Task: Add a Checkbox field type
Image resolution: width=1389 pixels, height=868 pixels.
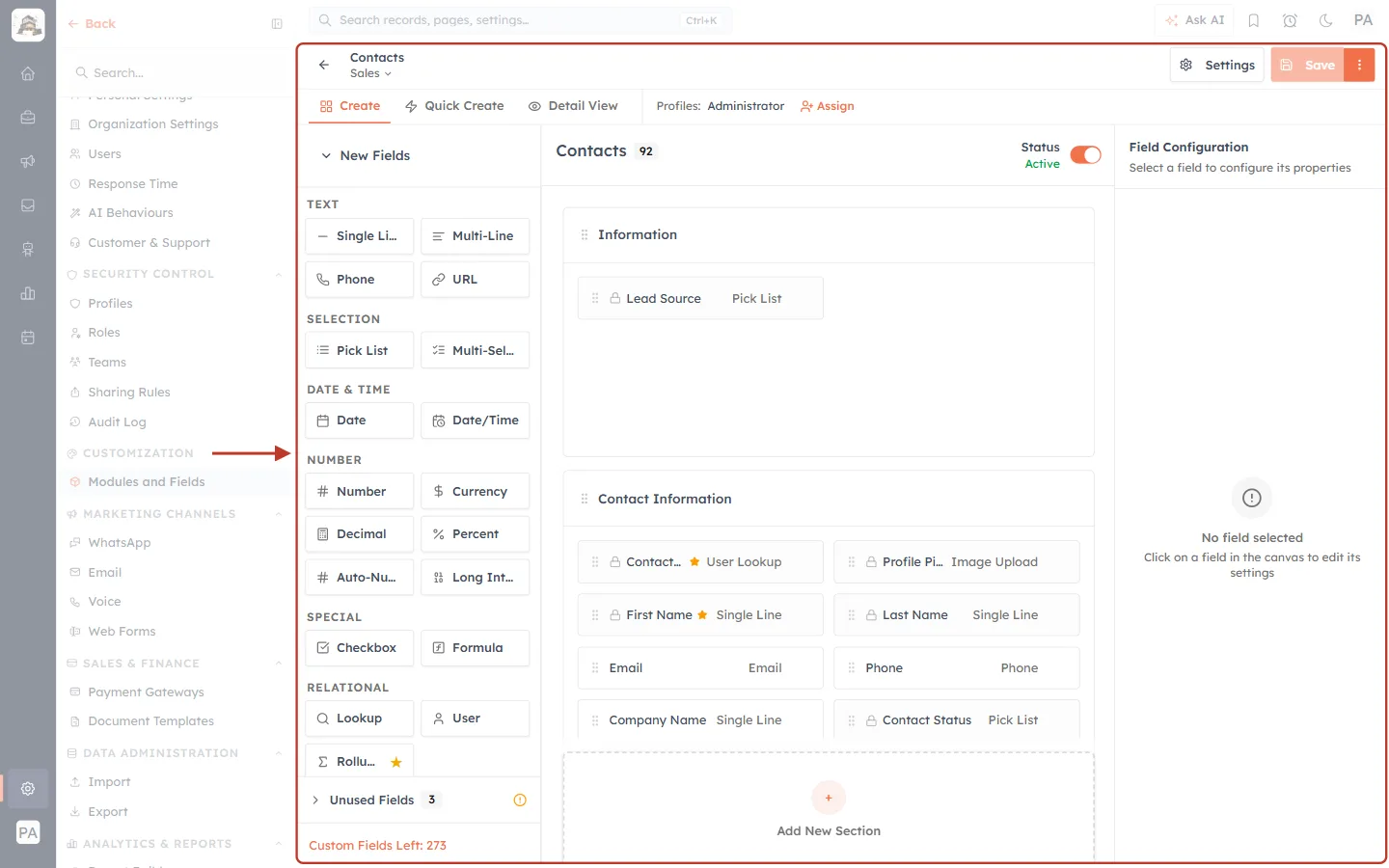Action: point(360,647)
